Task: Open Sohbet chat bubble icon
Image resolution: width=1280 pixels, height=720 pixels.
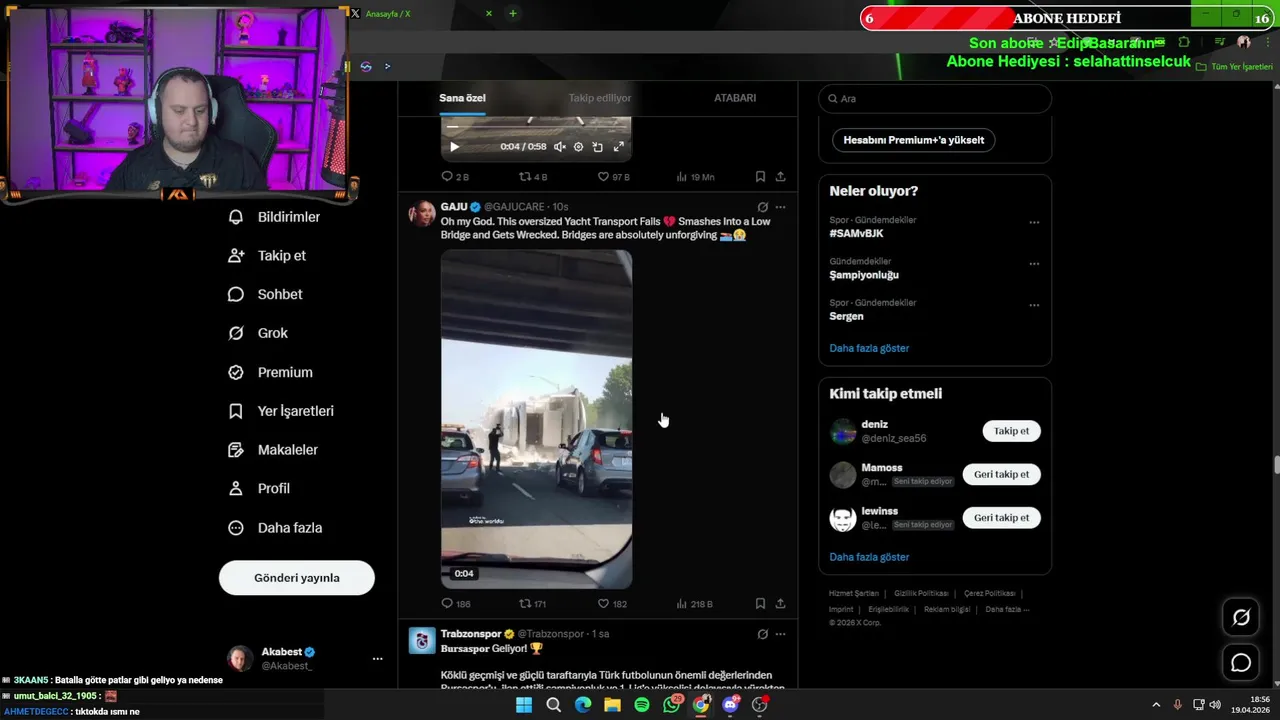Action: pyautogui.click(x=236, y=294)
